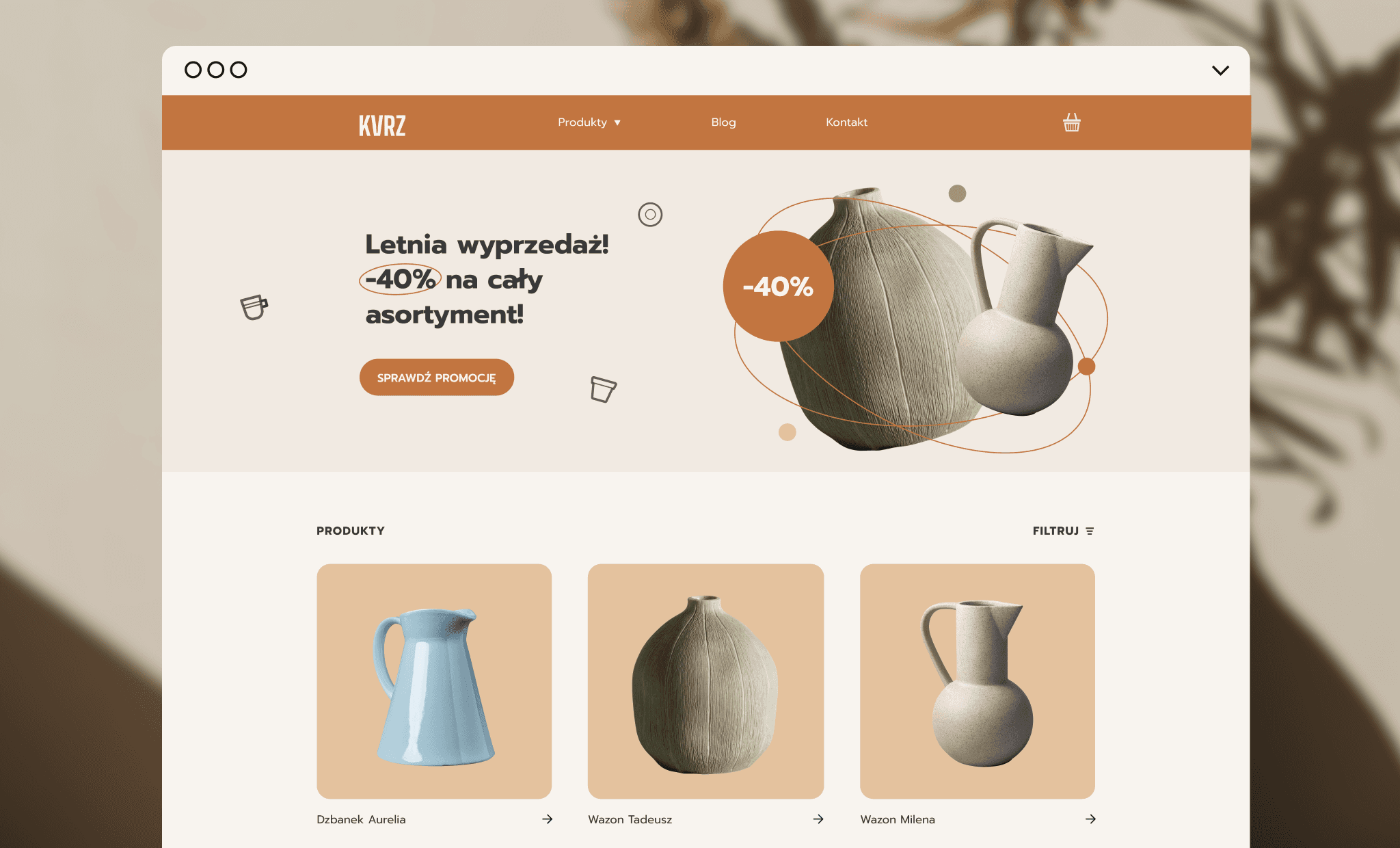Click the arrow next to Wazon Milena

click(x=1090, y=819)
